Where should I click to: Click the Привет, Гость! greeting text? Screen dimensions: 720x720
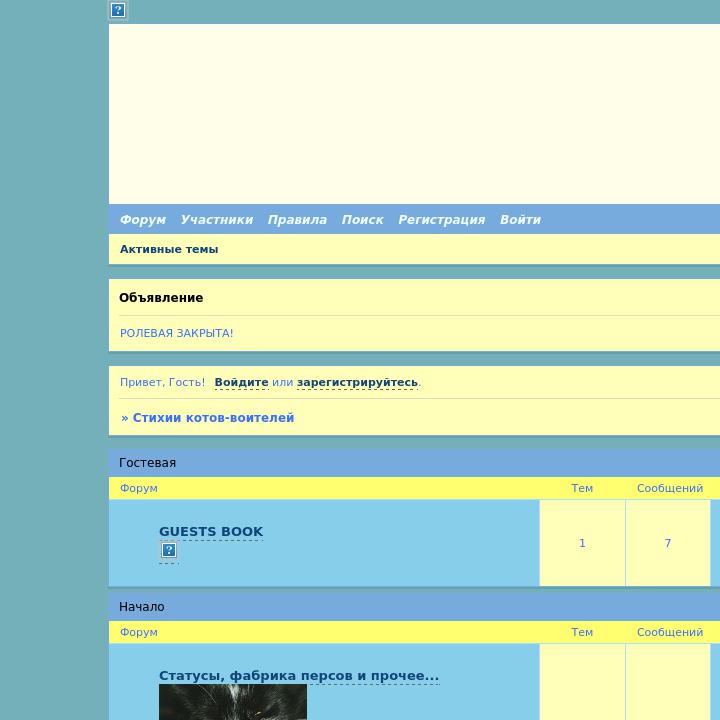coord(162,382)
